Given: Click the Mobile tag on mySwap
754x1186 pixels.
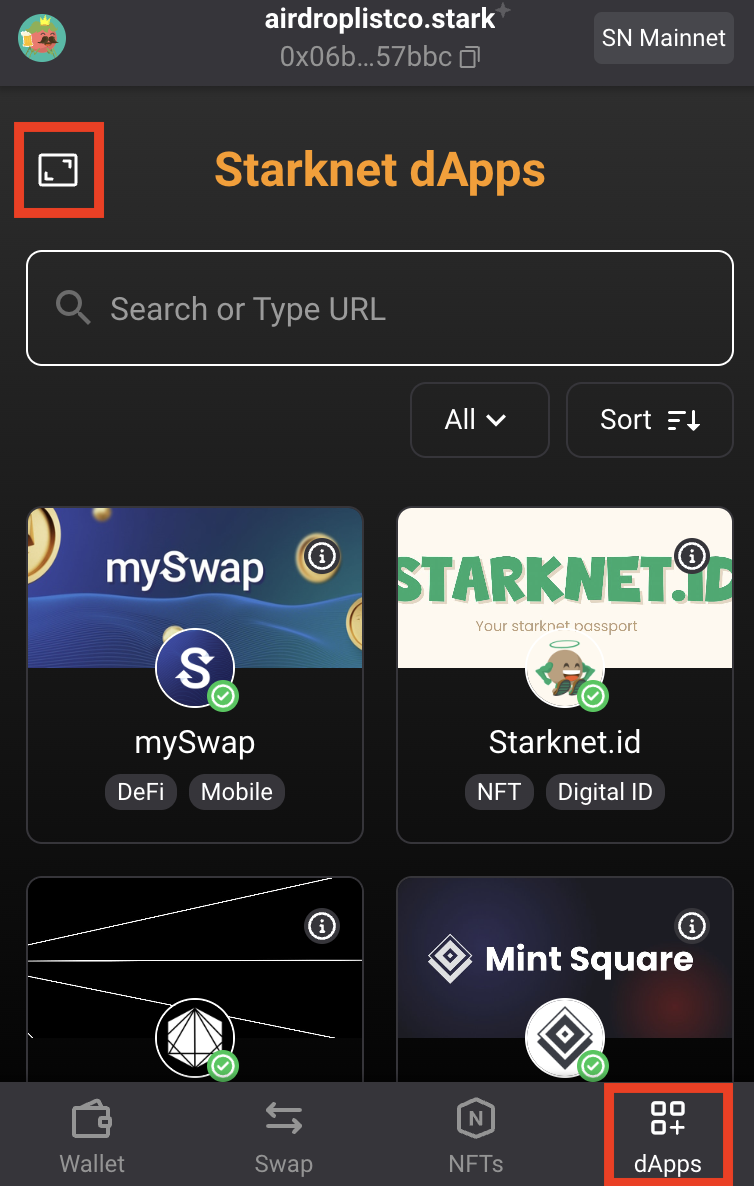Looking at the screenshot, I should coord(236,792).
